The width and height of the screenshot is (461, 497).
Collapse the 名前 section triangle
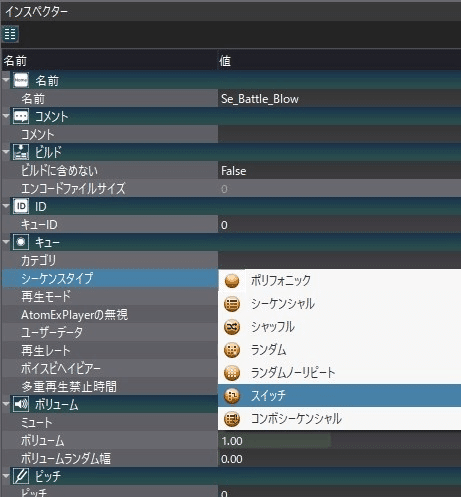6,80
